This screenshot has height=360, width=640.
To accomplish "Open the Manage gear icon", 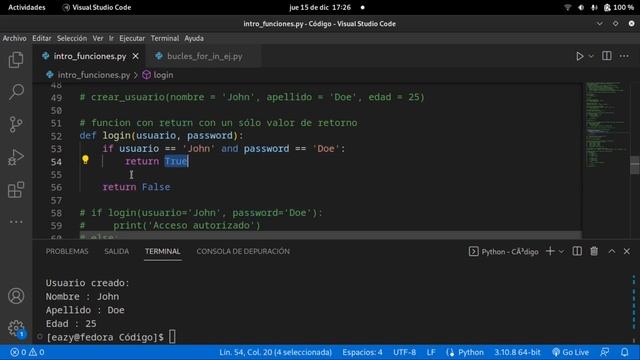I will click(16, 328).
